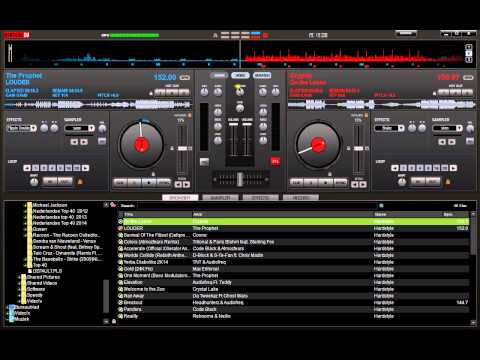
Task: Open the Scratch mixer panel tab
Action: (x=262, y=75)
